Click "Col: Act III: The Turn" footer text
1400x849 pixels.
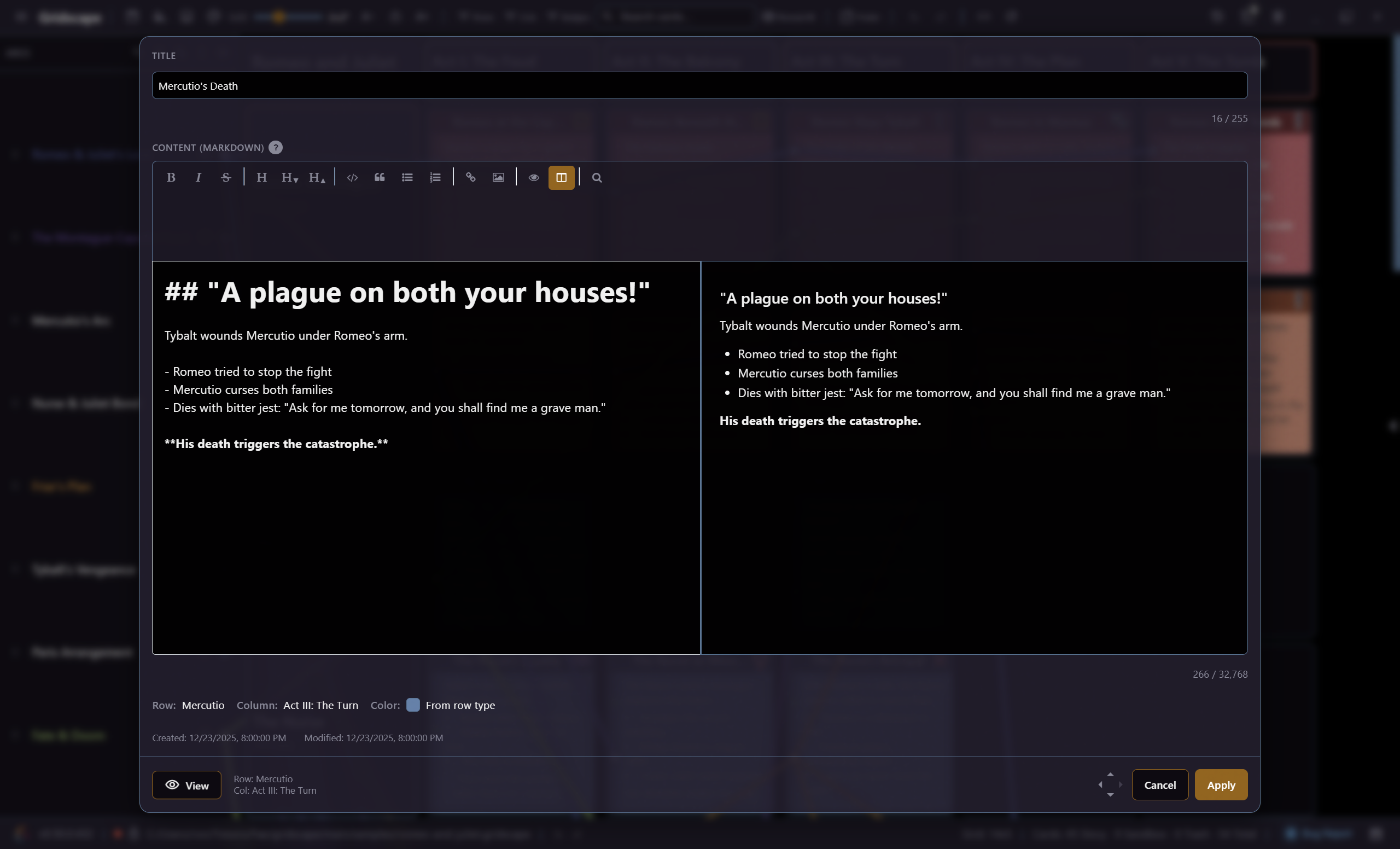(x=275, y=791)
